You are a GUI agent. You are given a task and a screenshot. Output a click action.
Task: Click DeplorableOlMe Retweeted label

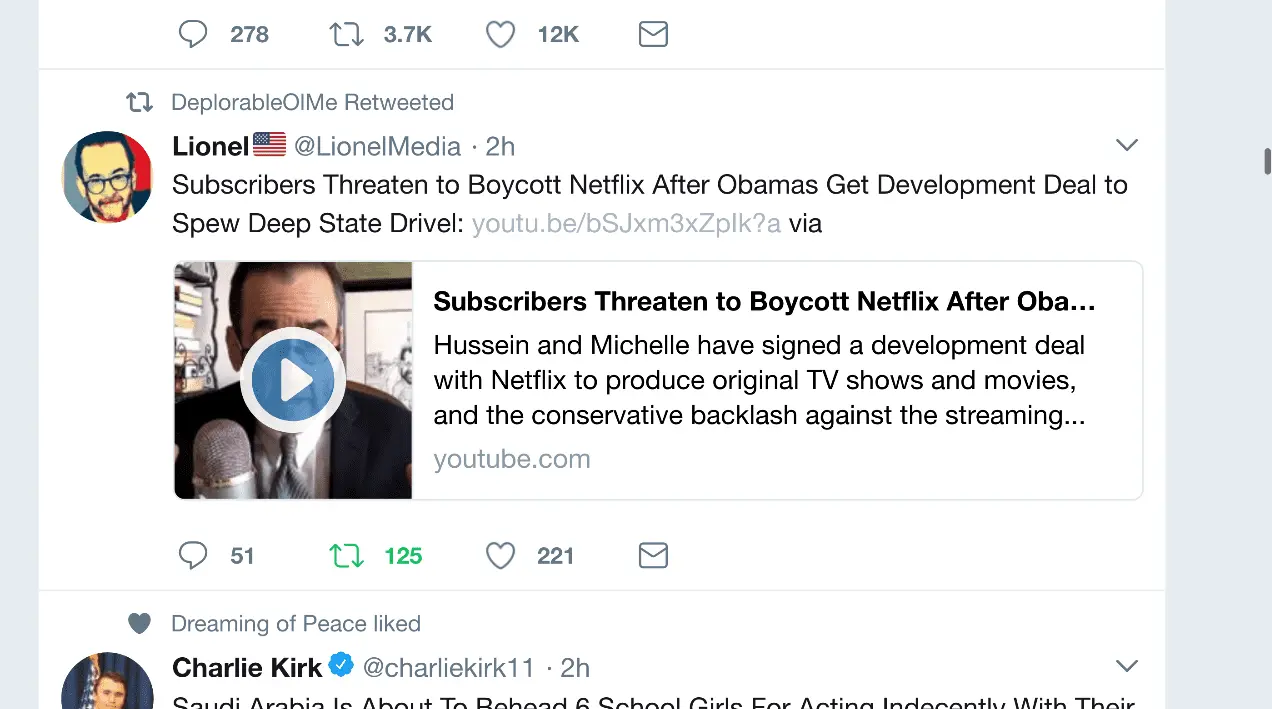(x=312, y=103)
